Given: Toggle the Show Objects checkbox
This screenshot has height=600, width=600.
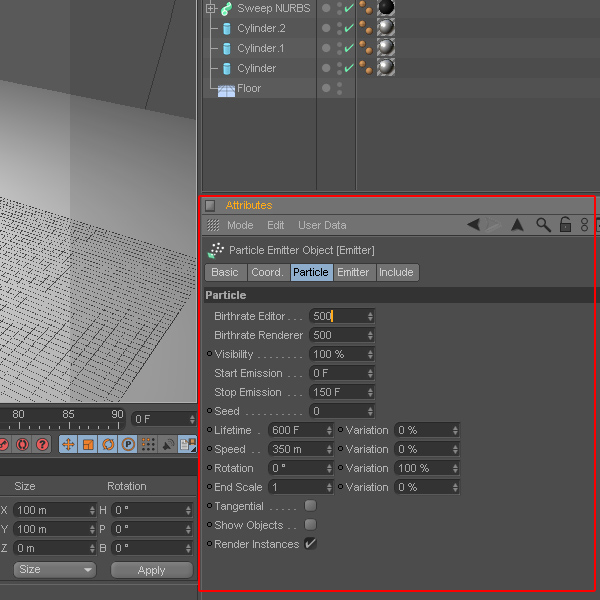Looking at the screenshot, I should [310, 525].
